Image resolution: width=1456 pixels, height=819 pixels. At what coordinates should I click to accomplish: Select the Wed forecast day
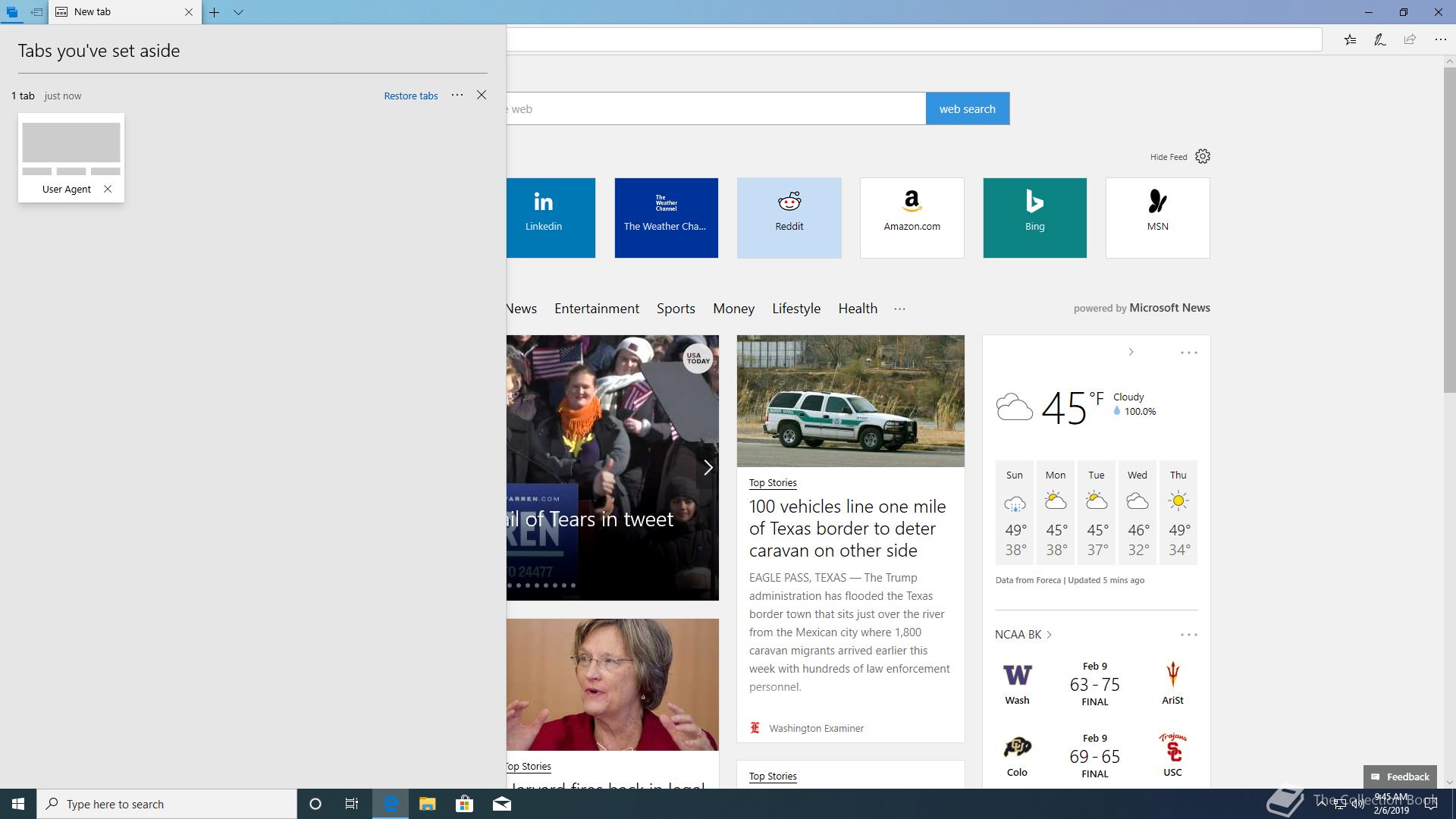pyautogui.click(x=1137, y=513)
